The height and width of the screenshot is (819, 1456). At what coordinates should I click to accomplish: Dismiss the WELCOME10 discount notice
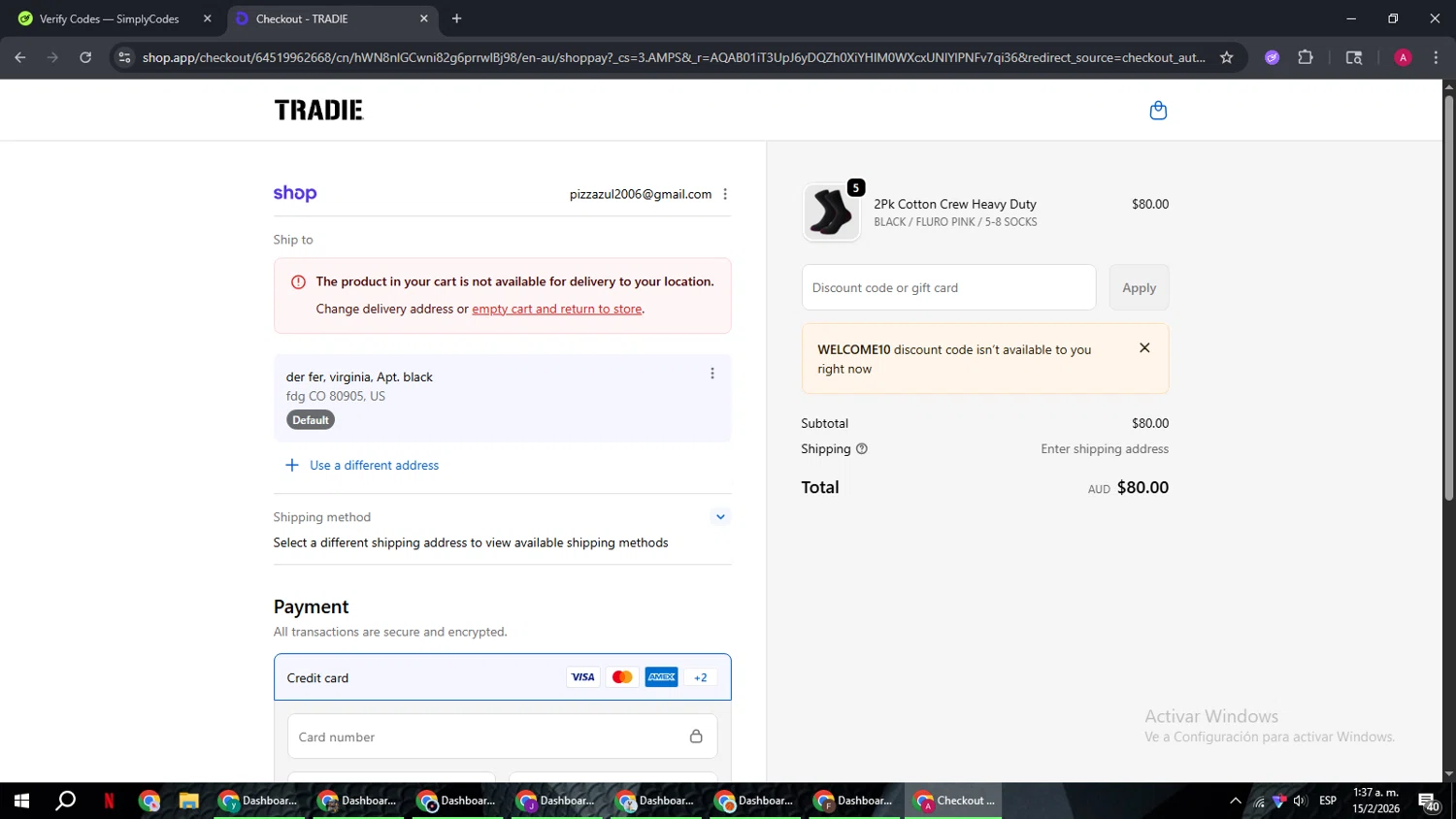tap(1144, 347)
